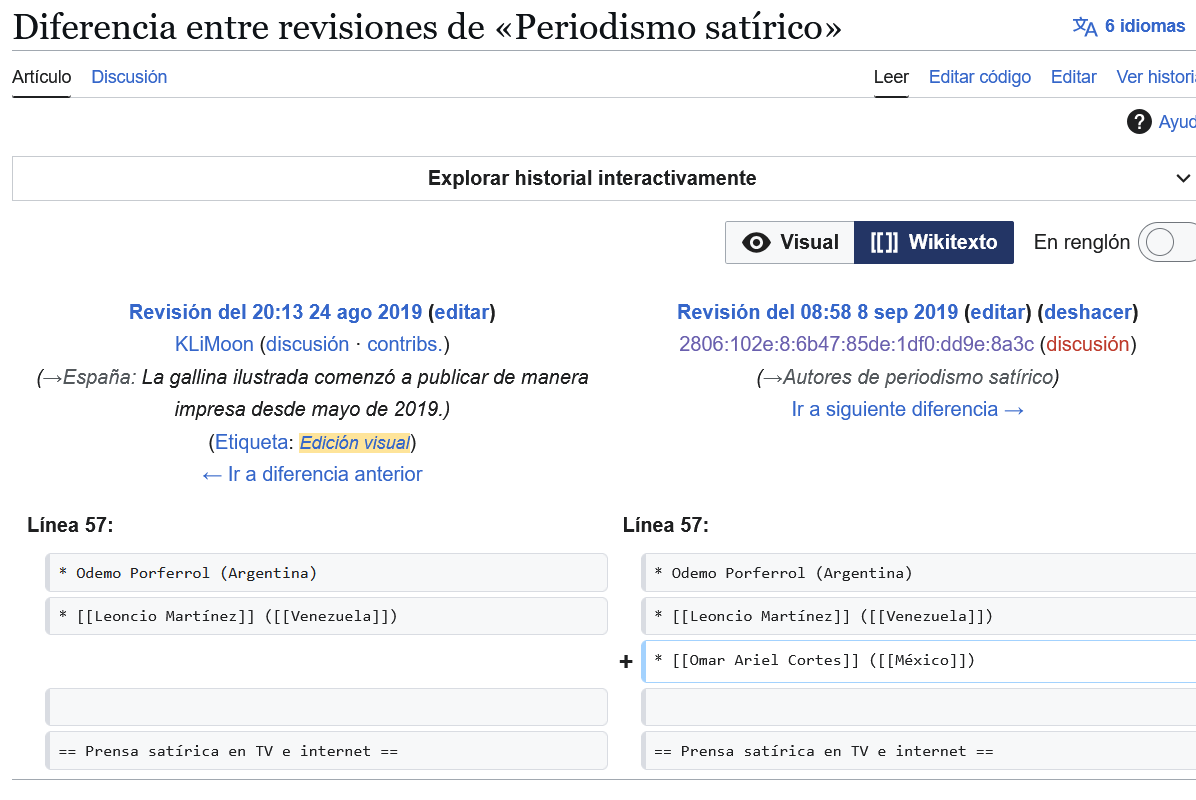Click the Etiqueta link
1196x800 pixels.
pyautogui.click(x=251, y=442)
